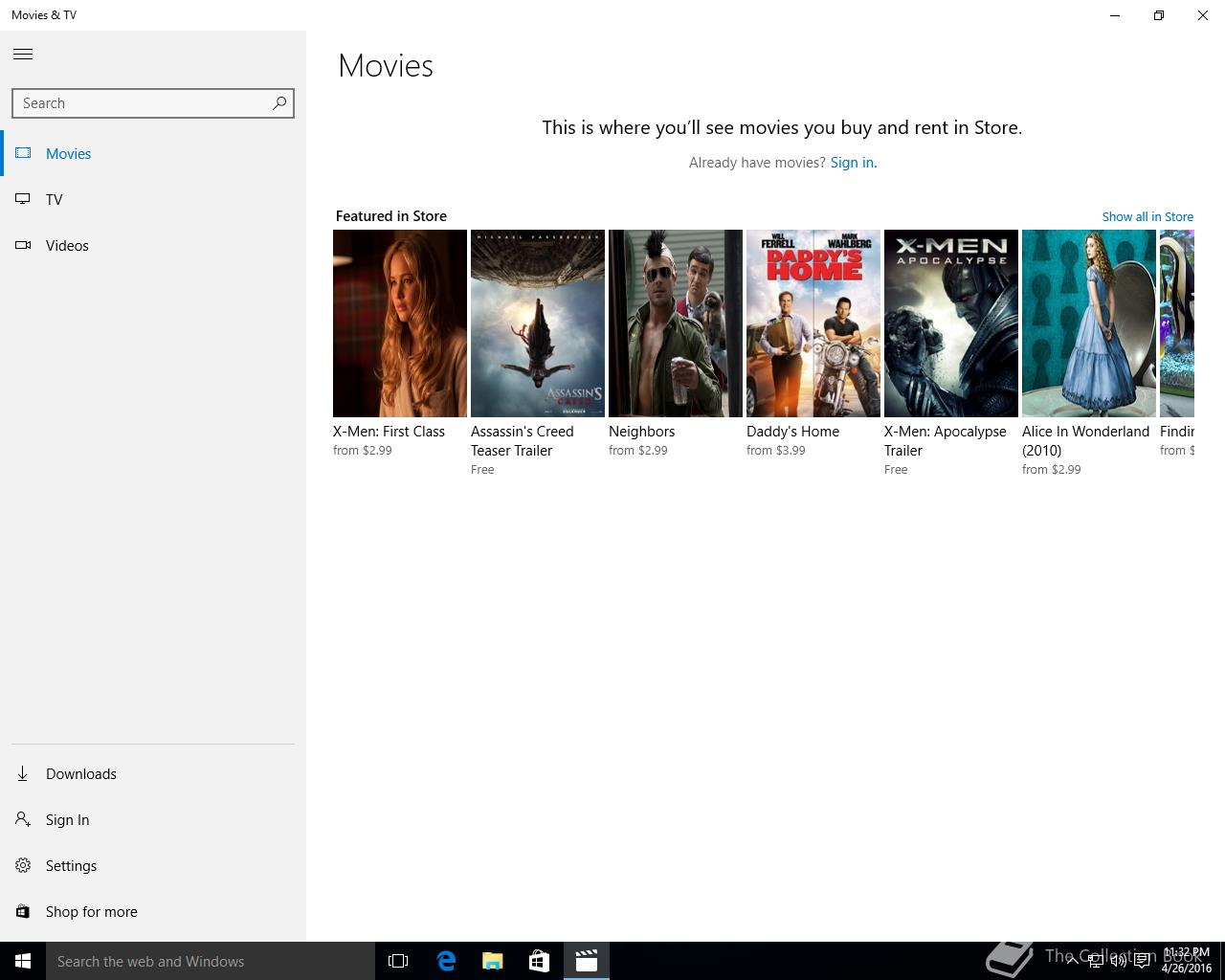Open the Neighbors movie poster
This screenshot has width=1225, height=980.
pyautogui.click(x=676, y=323)
